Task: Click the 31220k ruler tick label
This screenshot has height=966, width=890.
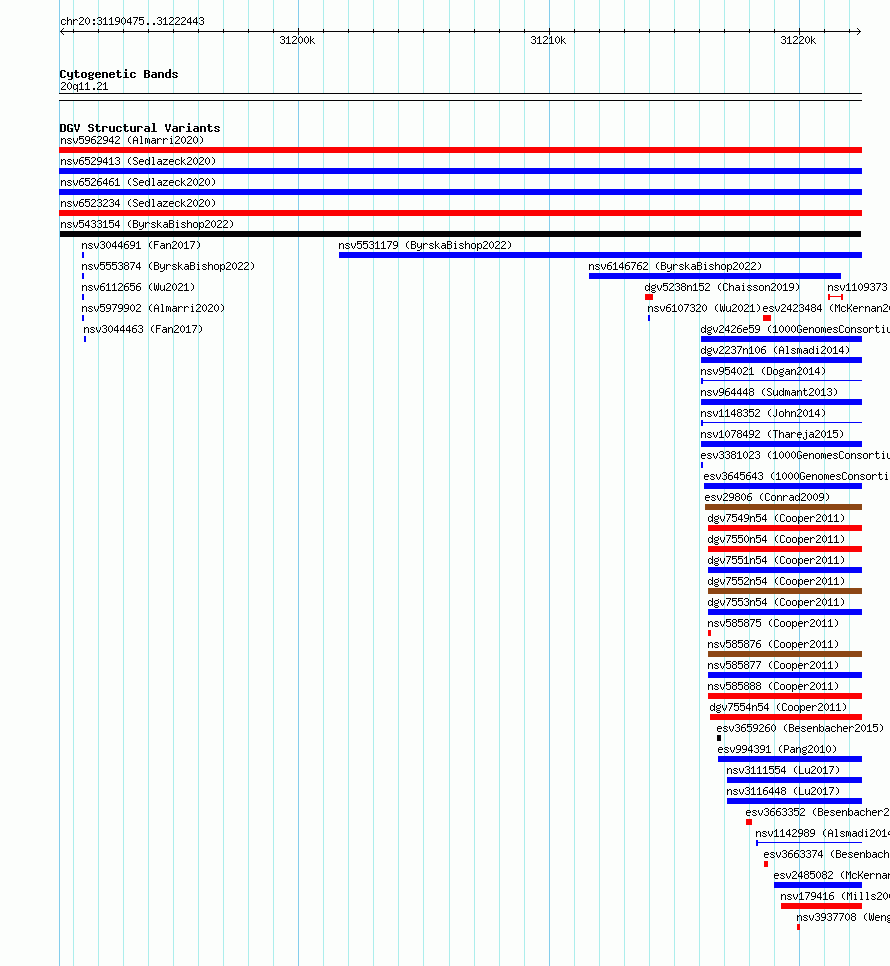Action: tap(798, 40)
